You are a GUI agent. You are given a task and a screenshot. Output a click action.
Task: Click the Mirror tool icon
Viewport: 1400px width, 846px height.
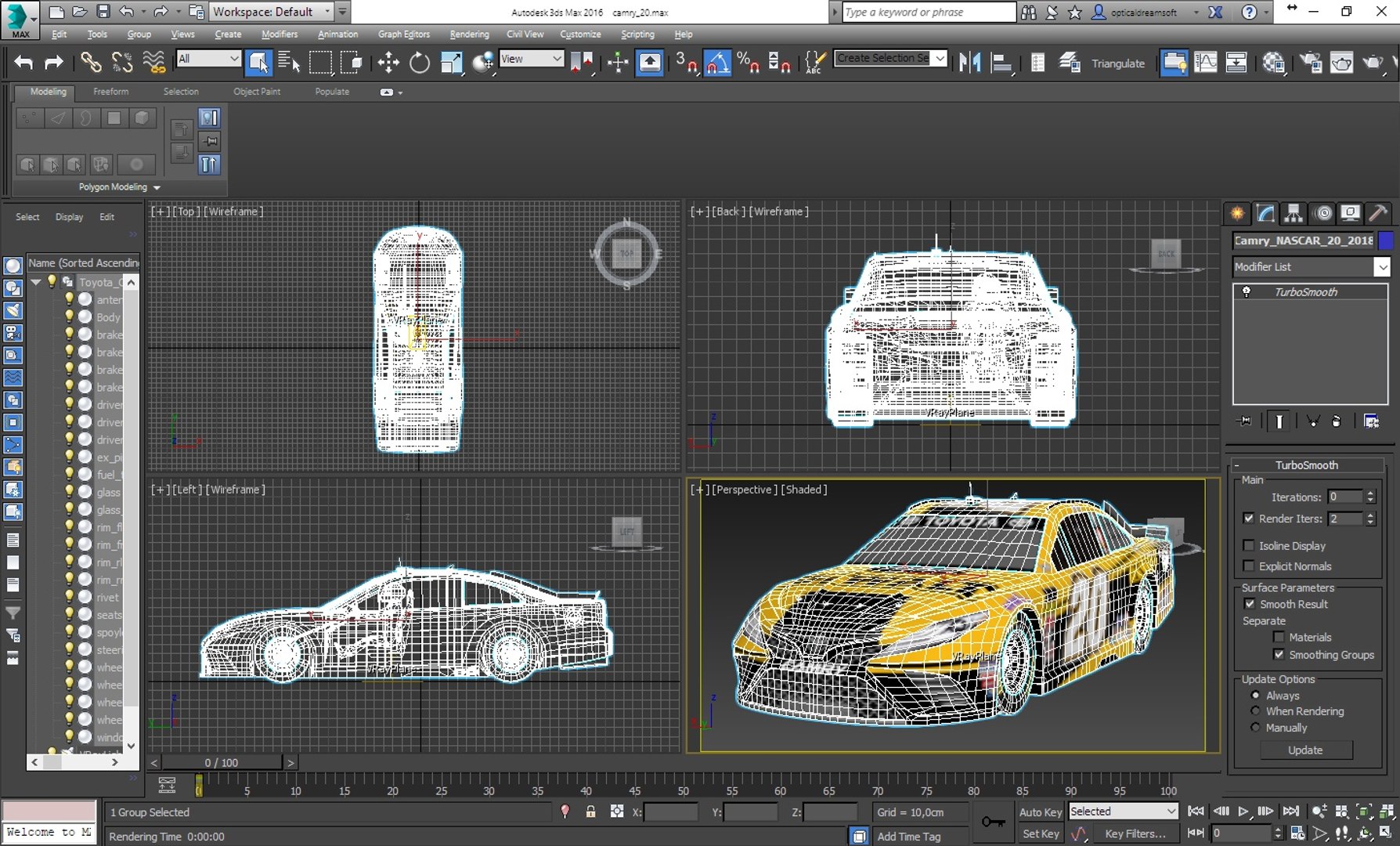(x=969, y=63)
